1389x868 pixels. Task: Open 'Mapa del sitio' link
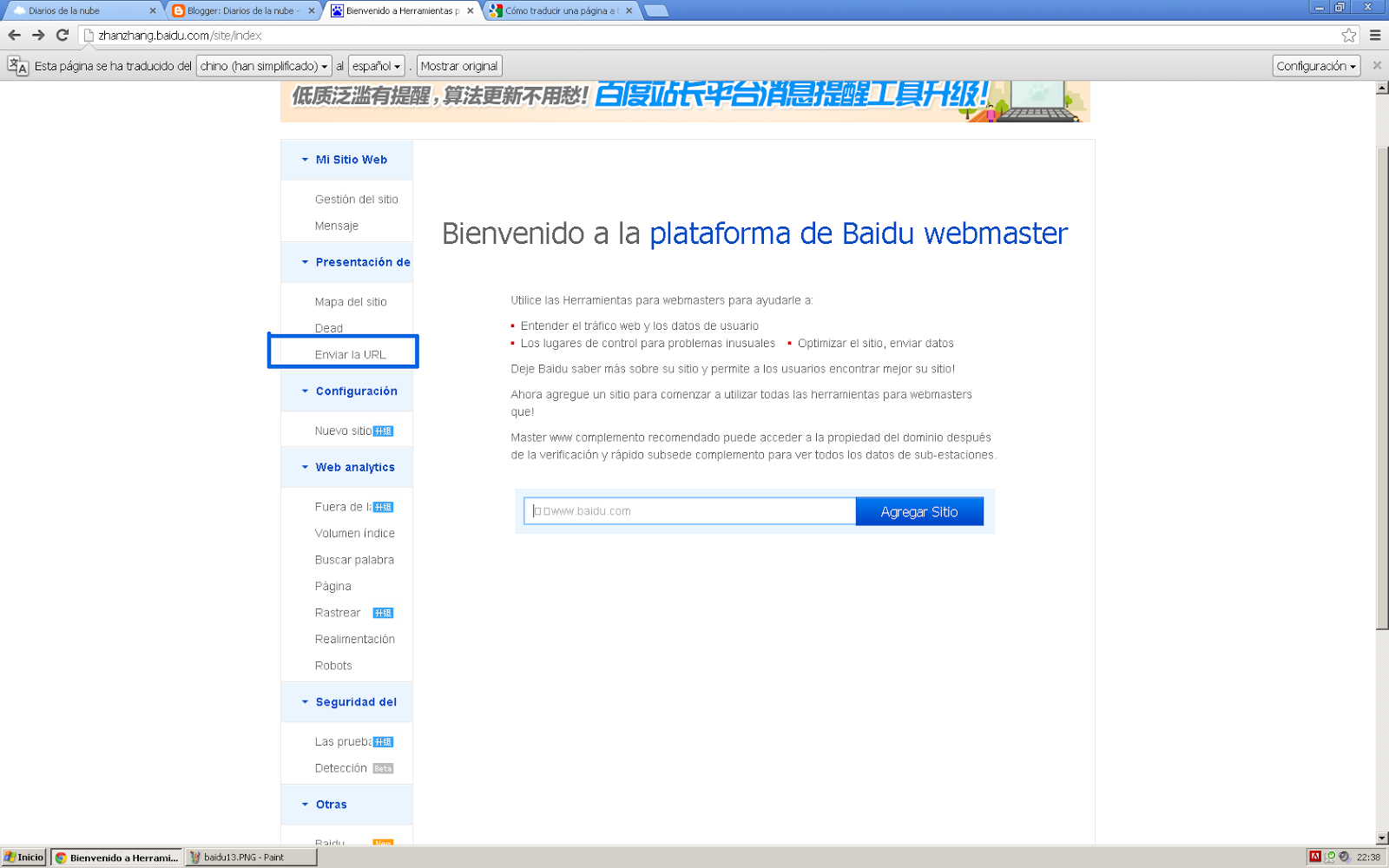click(351, 302)
